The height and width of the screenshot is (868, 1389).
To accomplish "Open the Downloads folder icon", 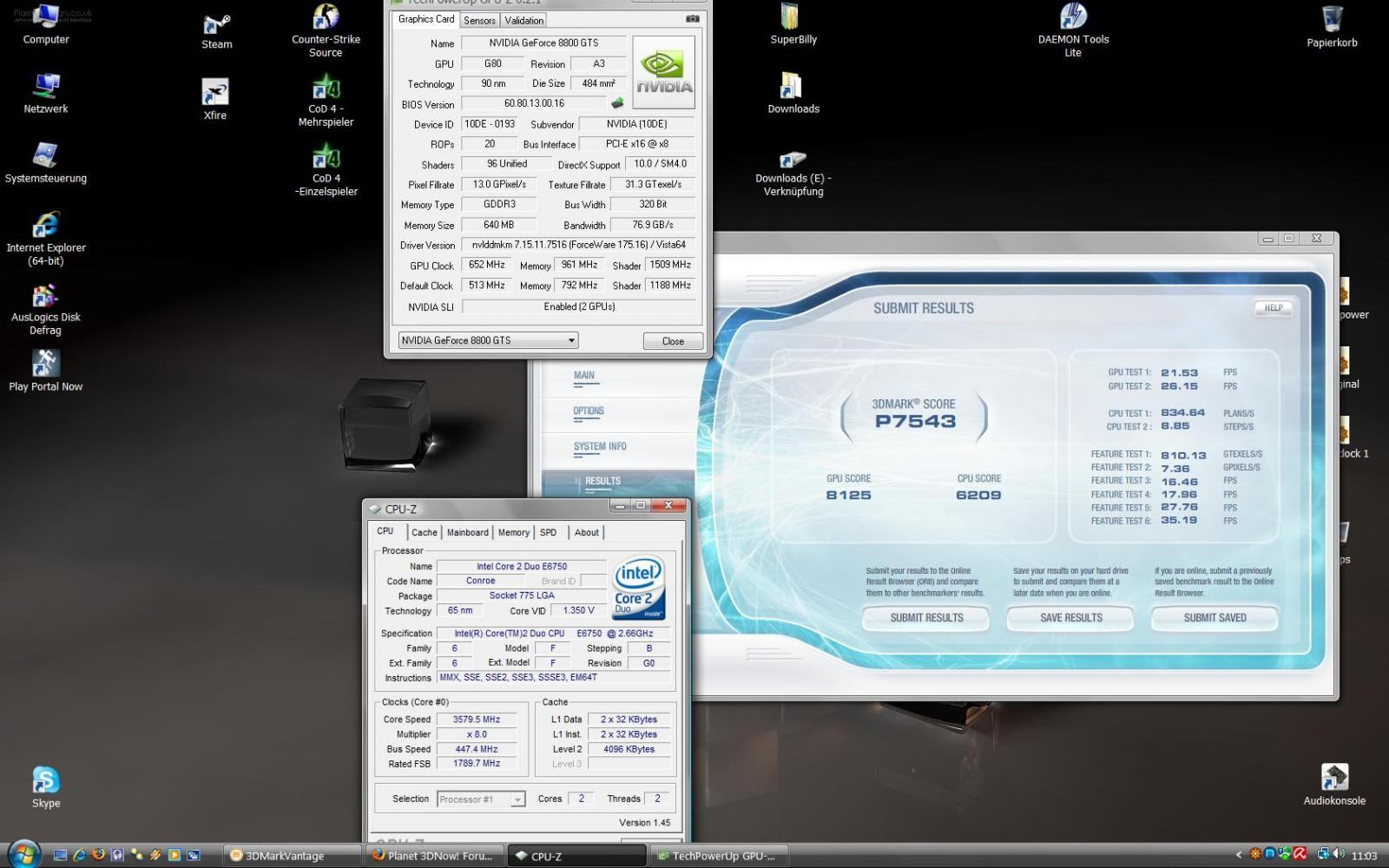I will [x=793, y=94].
